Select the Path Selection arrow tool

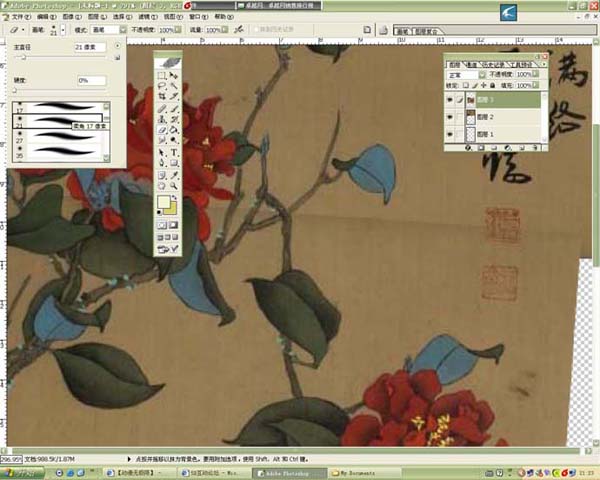[x=162, y=153]
